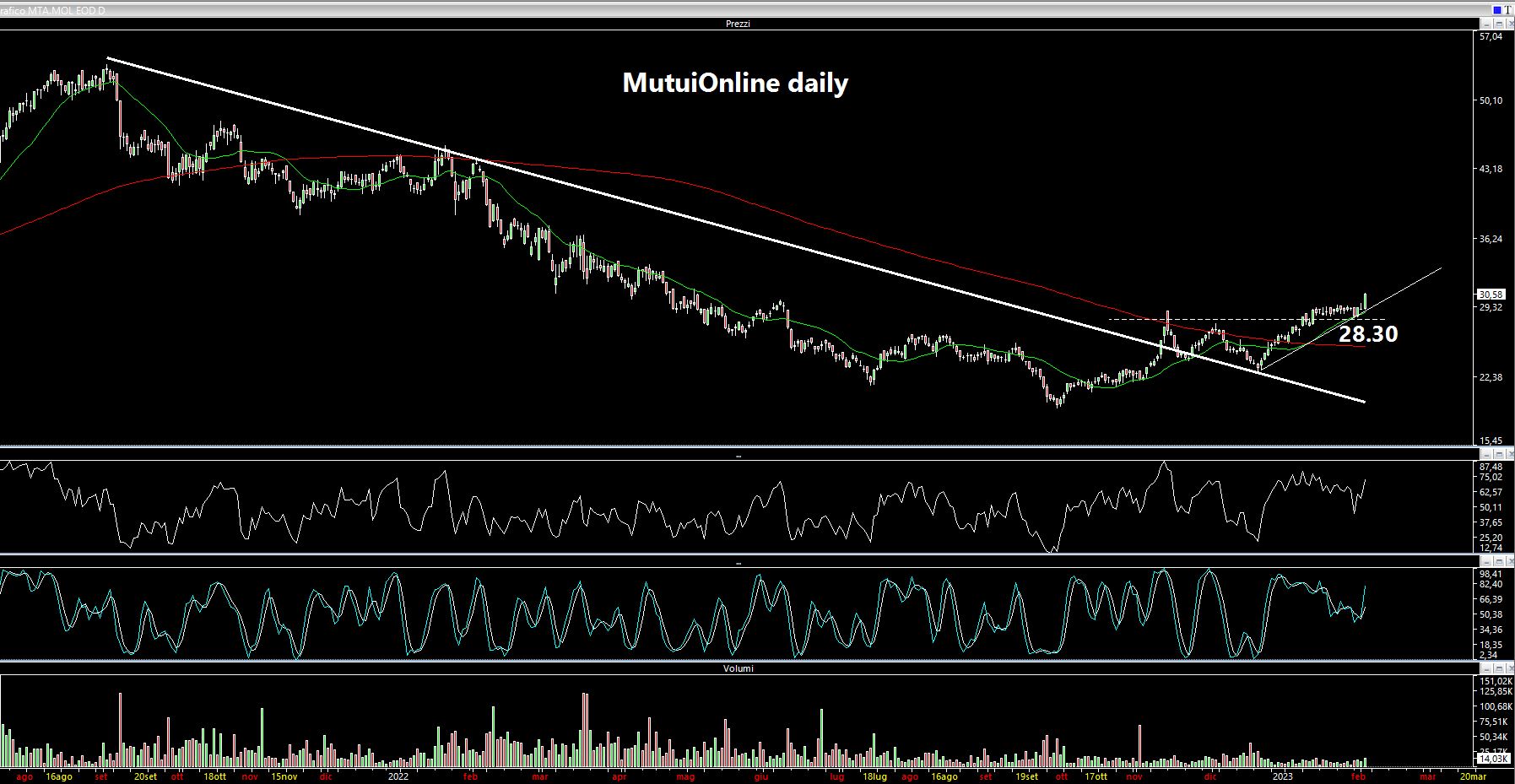The width and height of the screenshot is (1515, 784).
Task: Click the 12,74 oscillator scale value
Action: point(1491,548)
